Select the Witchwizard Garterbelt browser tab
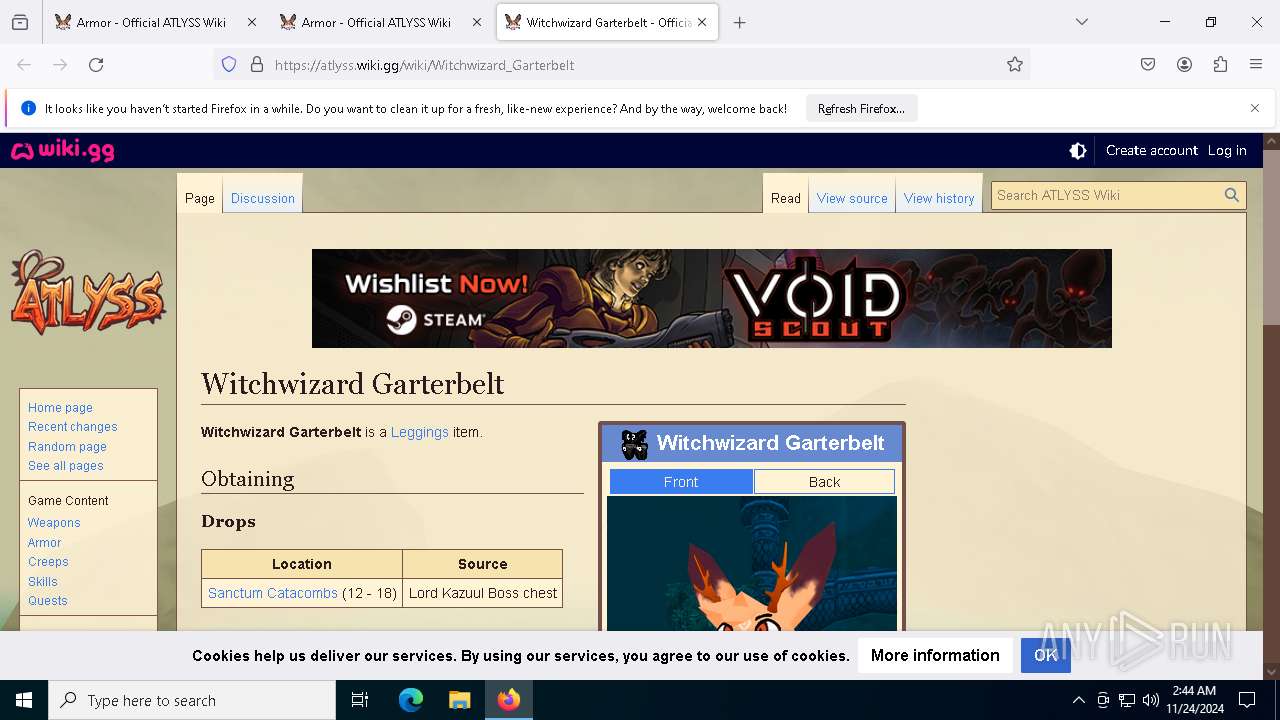The image size is (1280, 720). click(x=607, y=22)
